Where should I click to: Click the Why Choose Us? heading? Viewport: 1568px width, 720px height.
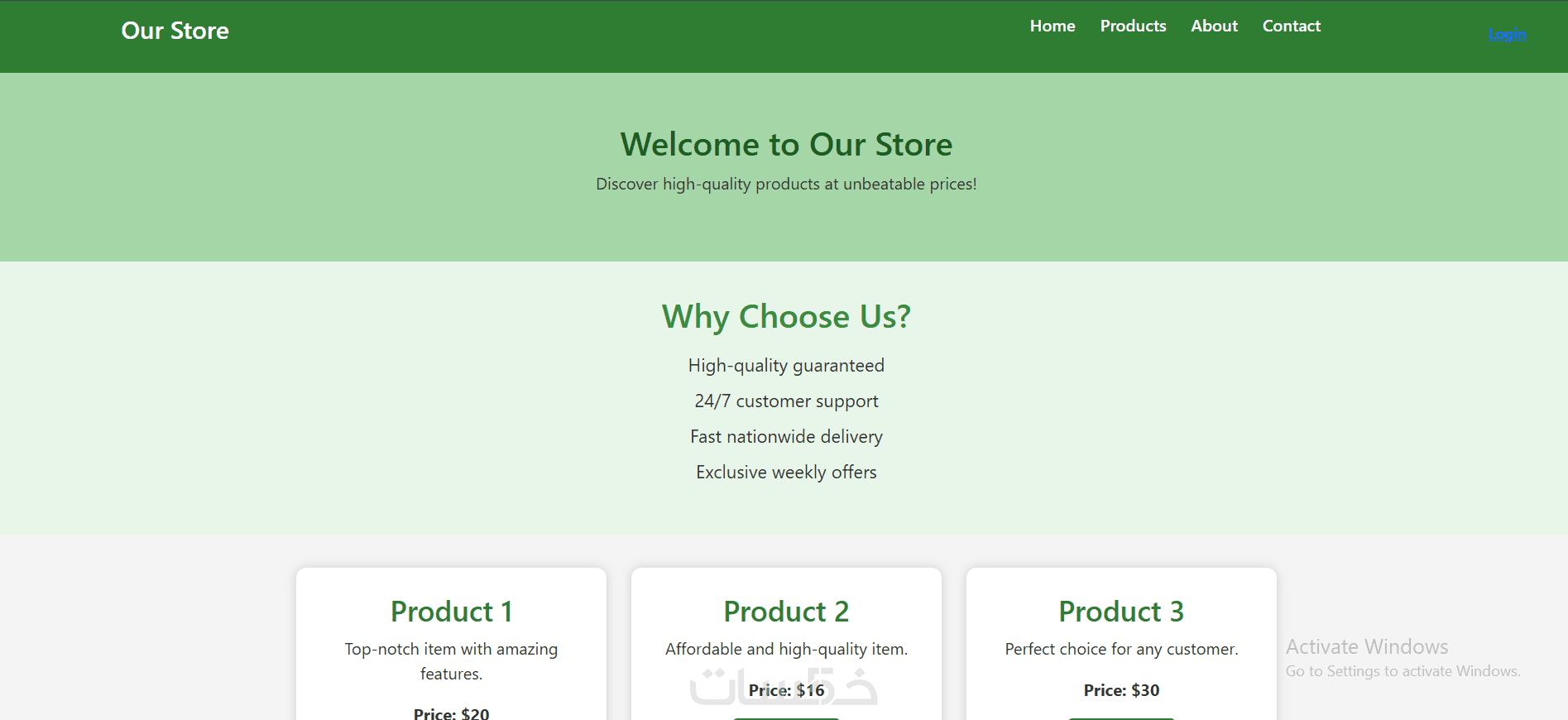pyautogui.click(x=786, y=316)
